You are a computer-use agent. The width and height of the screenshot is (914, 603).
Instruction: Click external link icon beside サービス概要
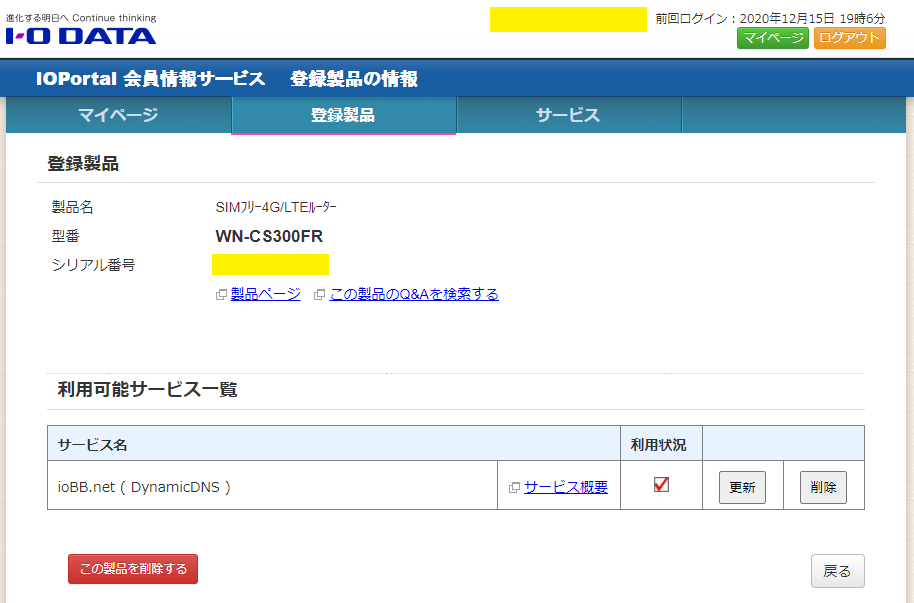click(x=514, y=488)
